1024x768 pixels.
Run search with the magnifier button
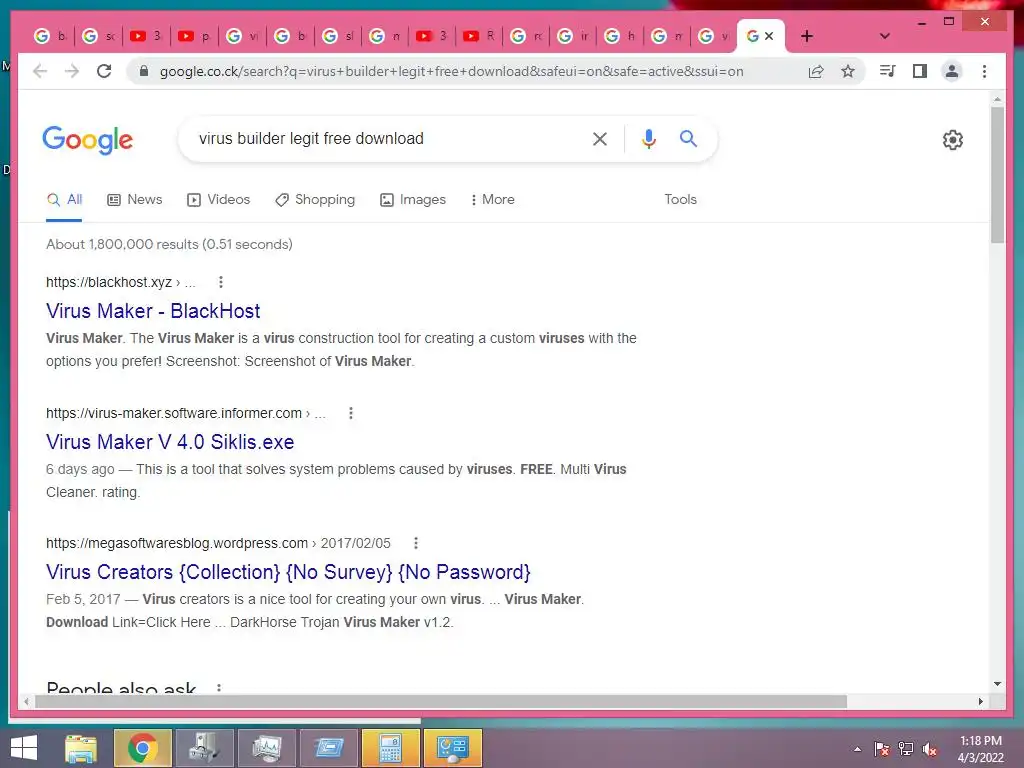[688, 138]
